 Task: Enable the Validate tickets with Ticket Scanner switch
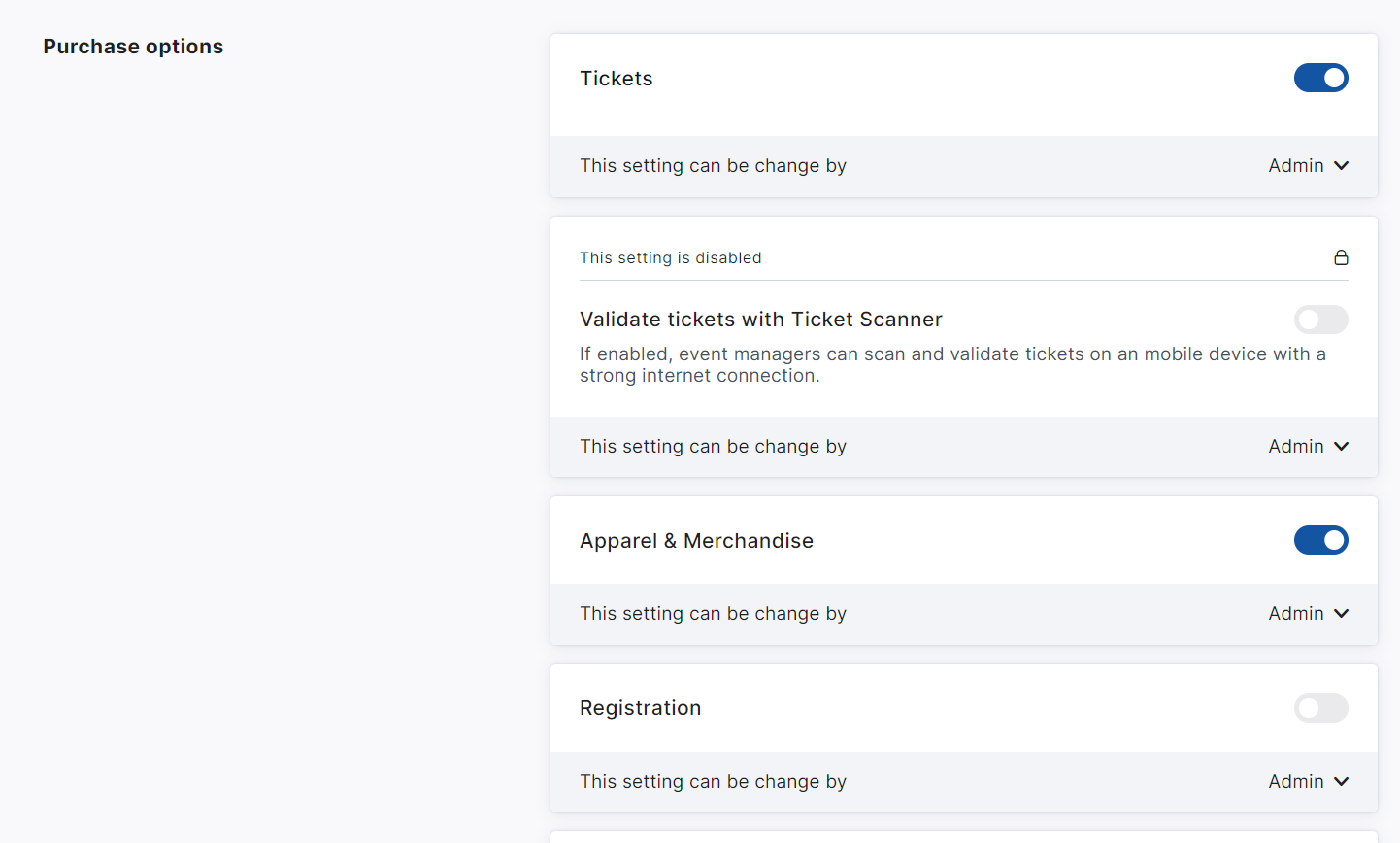(x=1320, y=320)
